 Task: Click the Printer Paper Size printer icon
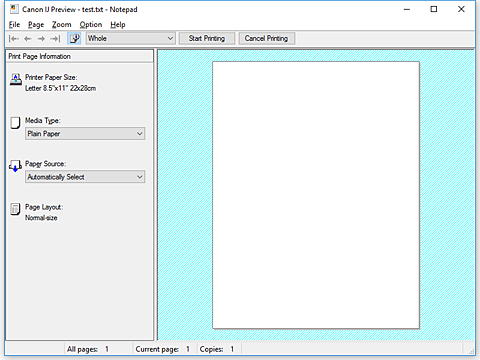tap(15, 79)
